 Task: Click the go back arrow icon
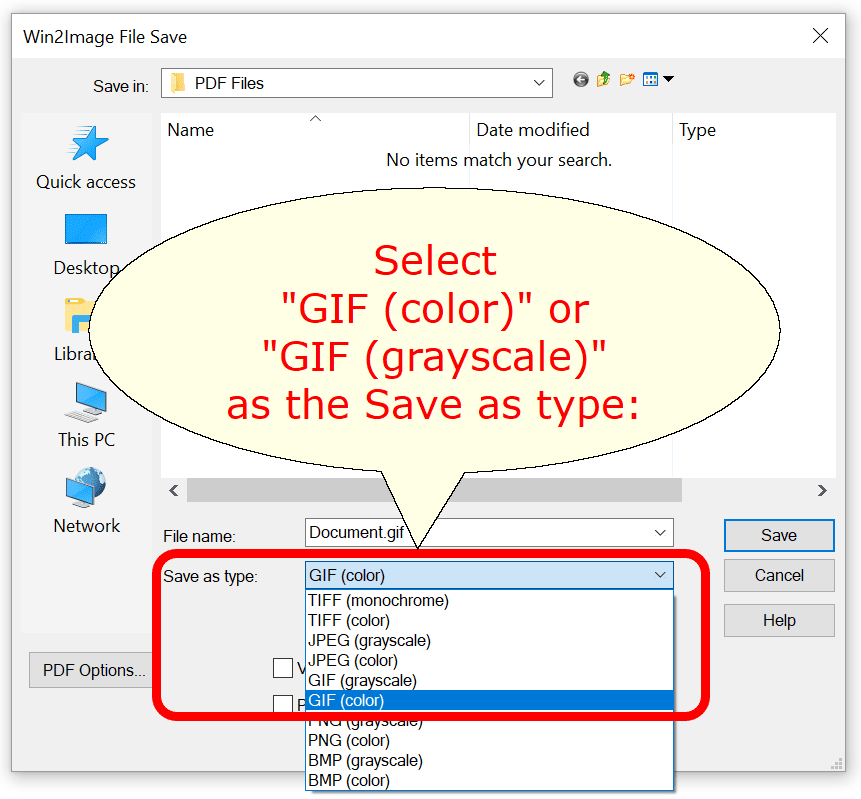(x=581, y=80)
